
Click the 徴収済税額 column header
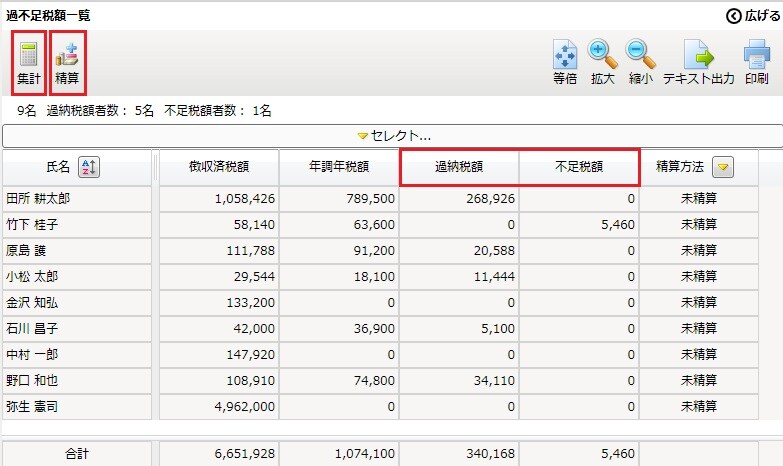point(218,167)
